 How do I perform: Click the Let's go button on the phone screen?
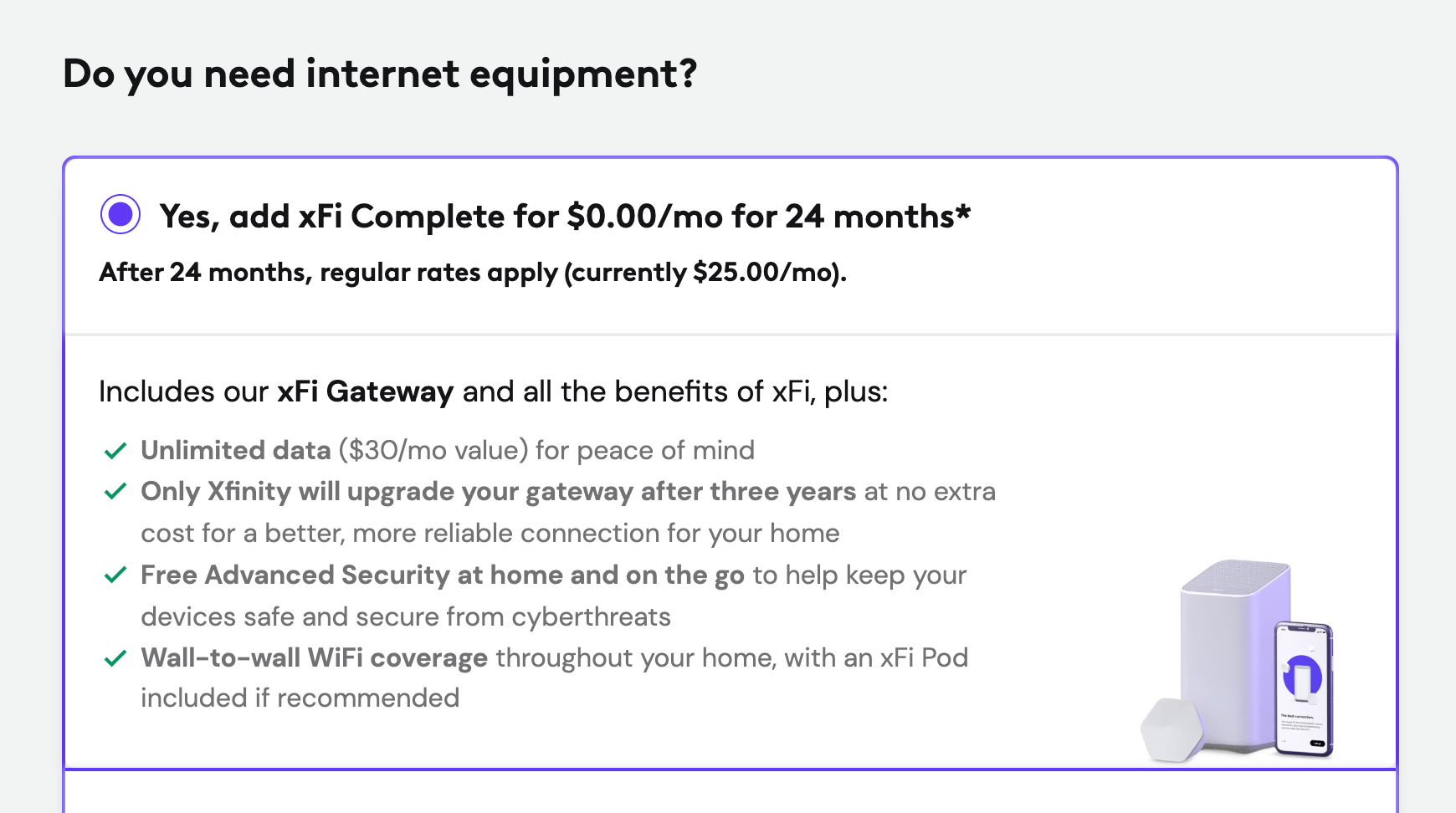[x=1317, y=744]
